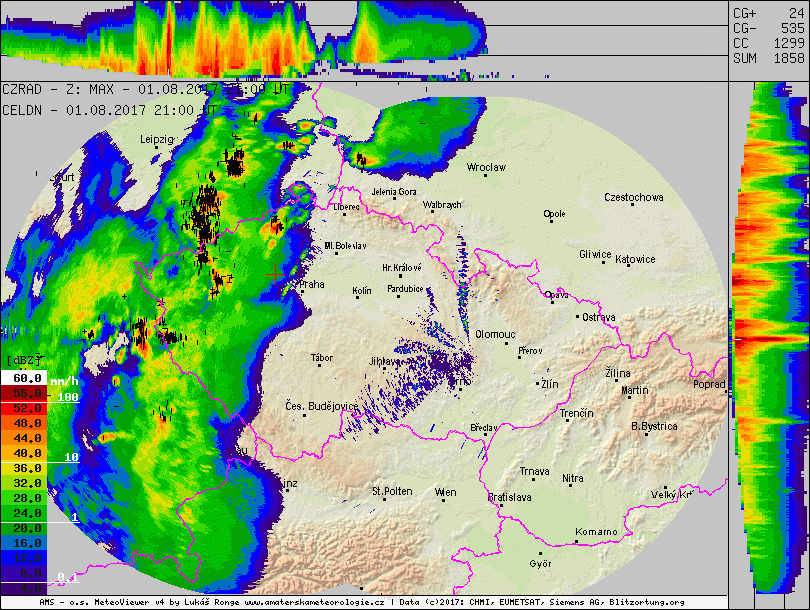Select the Walbrzych city label
The width and height of the screenshot is (810, 610).
pyautogui.click(x=442, y=205)
